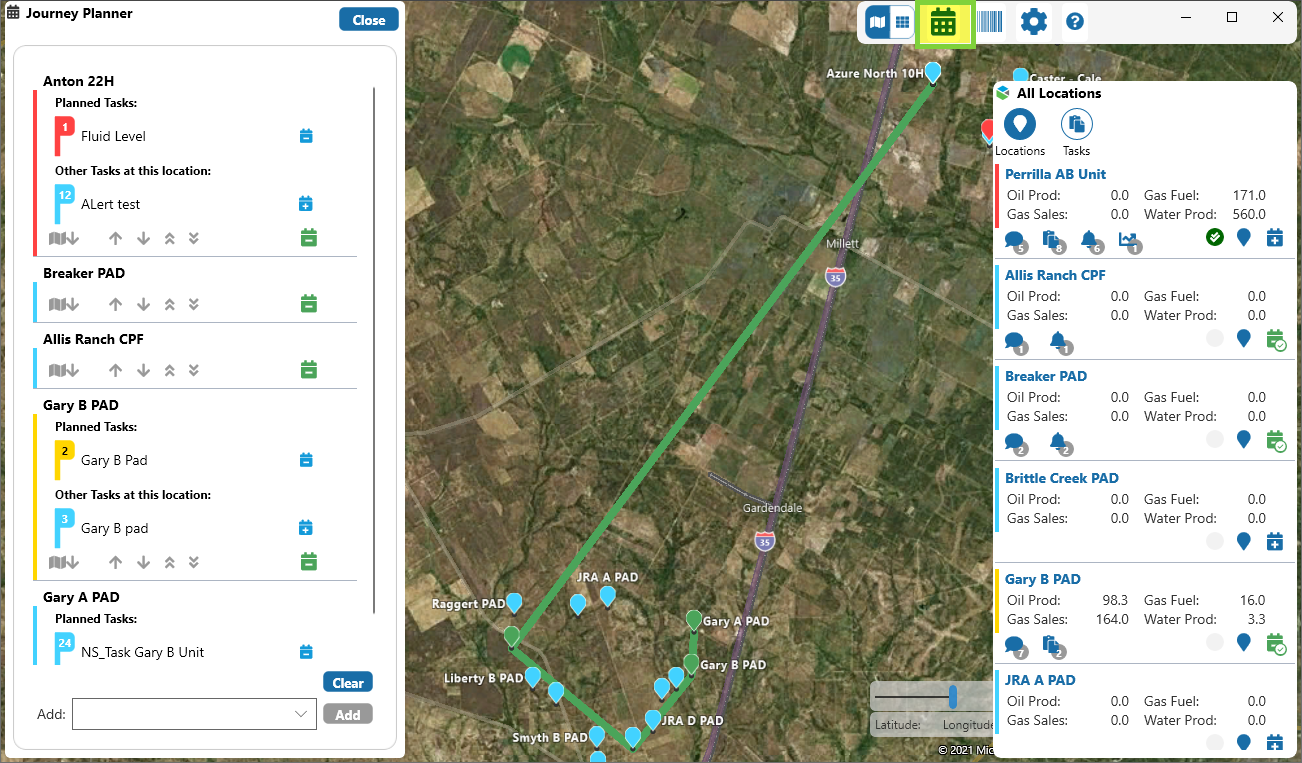Open Perrilla AB Unit chart icon

pos(1129,240)
